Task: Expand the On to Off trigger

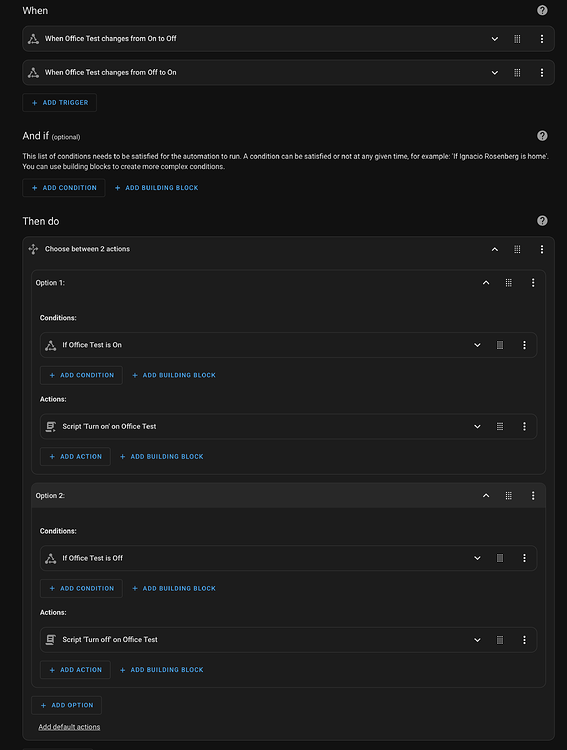Action: (x=495, y=39)
